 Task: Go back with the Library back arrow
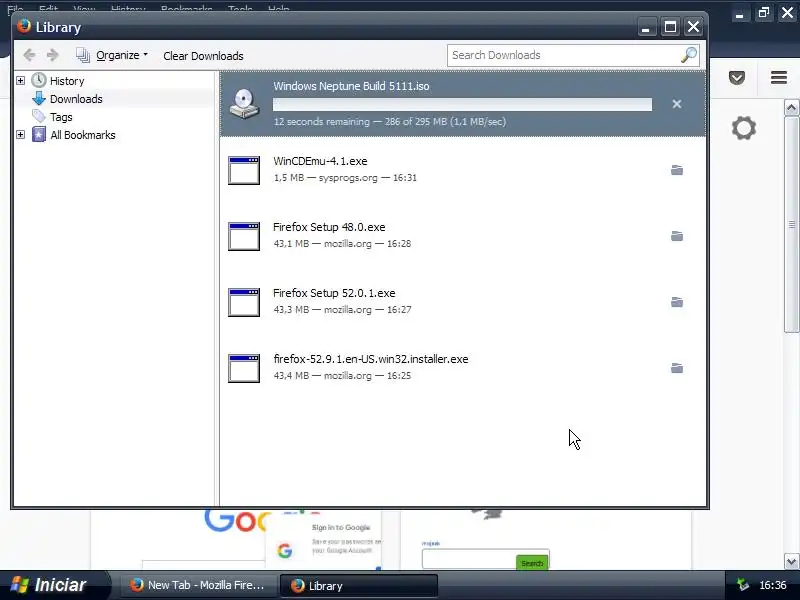pos(29,55)
